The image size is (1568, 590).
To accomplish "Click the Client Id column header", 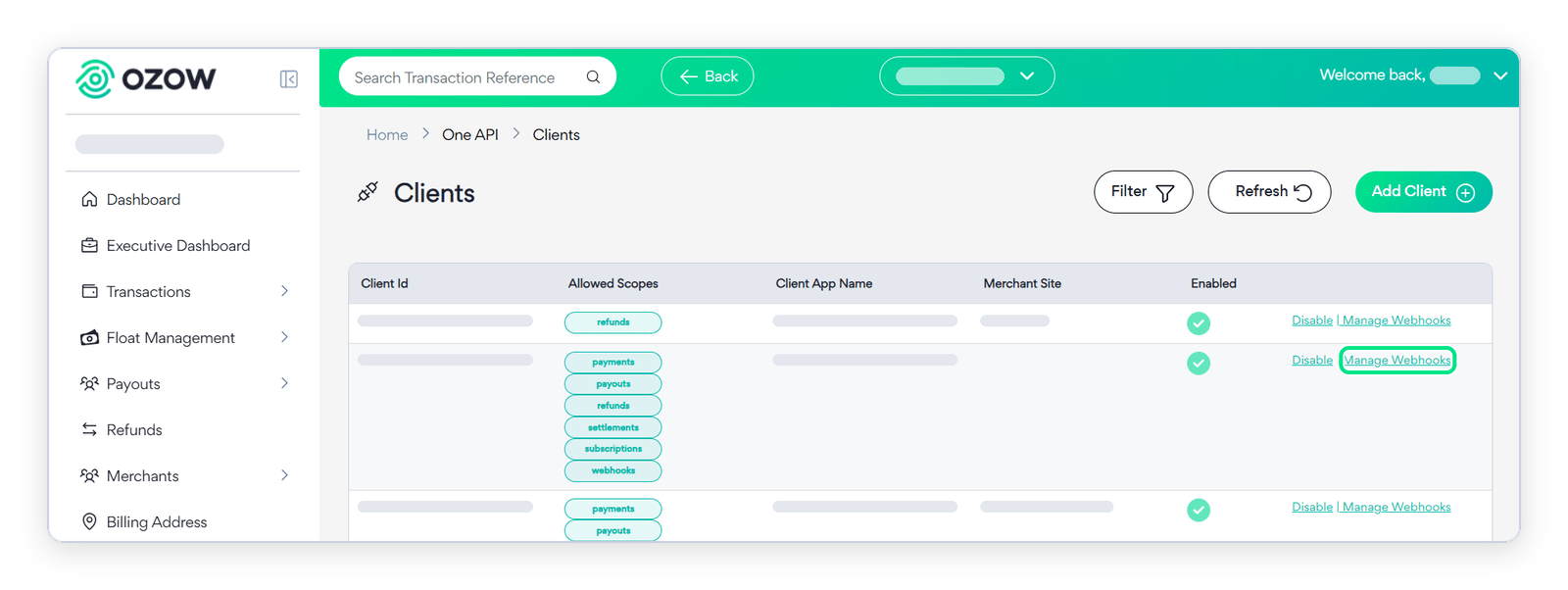I will pos(384,283).
